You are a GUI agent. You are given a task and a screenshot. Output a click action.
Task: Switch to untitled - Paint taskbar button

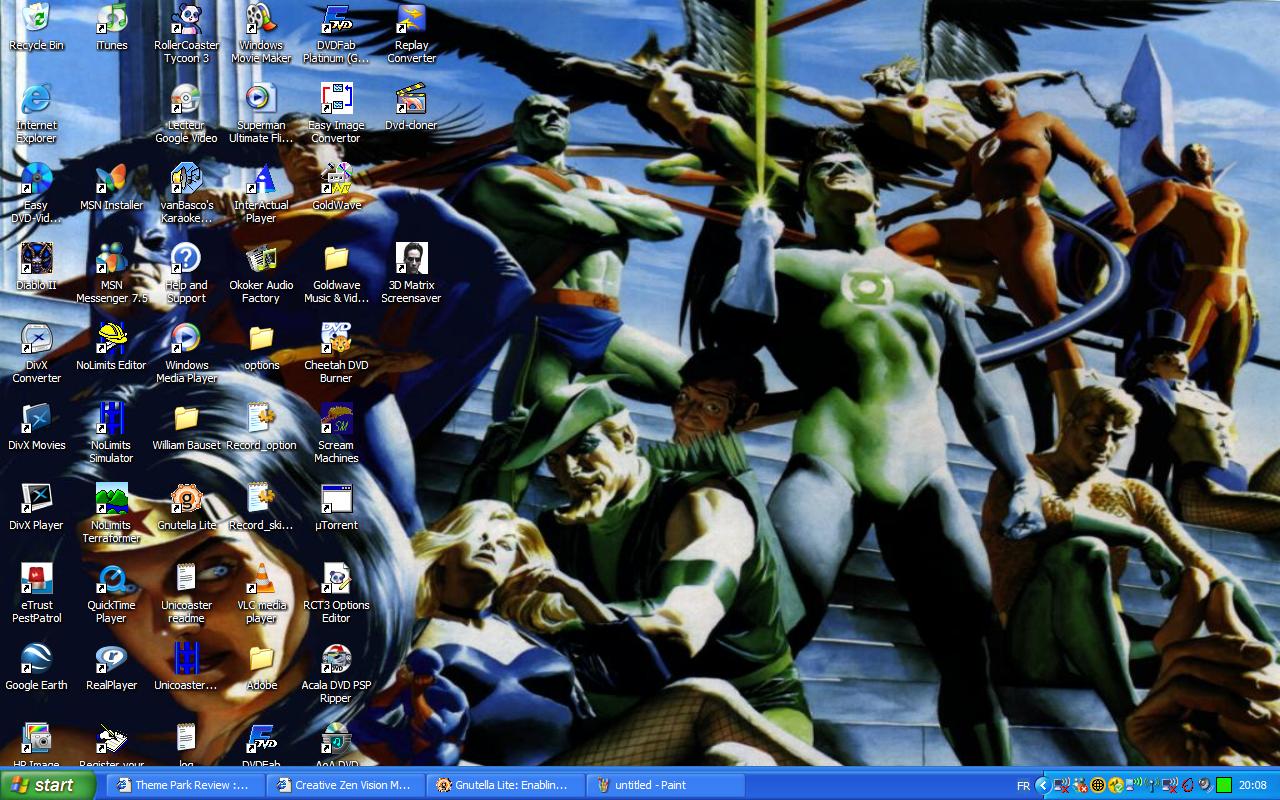(x=665, y=785)
